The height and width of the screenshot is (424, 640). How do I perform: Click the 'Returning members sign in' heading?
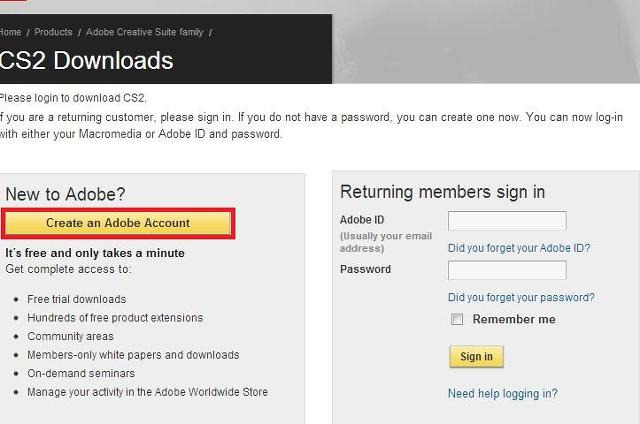point(442,192)
